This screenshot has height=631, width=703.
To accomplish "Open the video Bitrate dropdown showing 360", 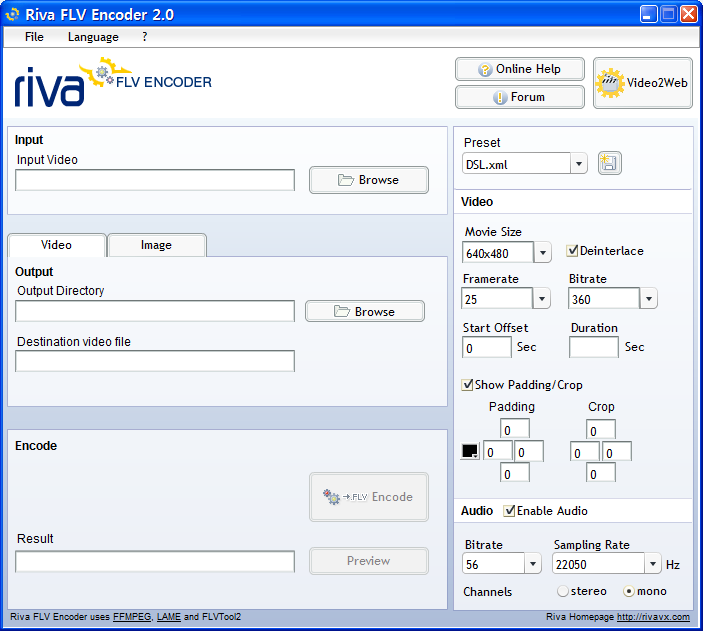I will (648, 298).
